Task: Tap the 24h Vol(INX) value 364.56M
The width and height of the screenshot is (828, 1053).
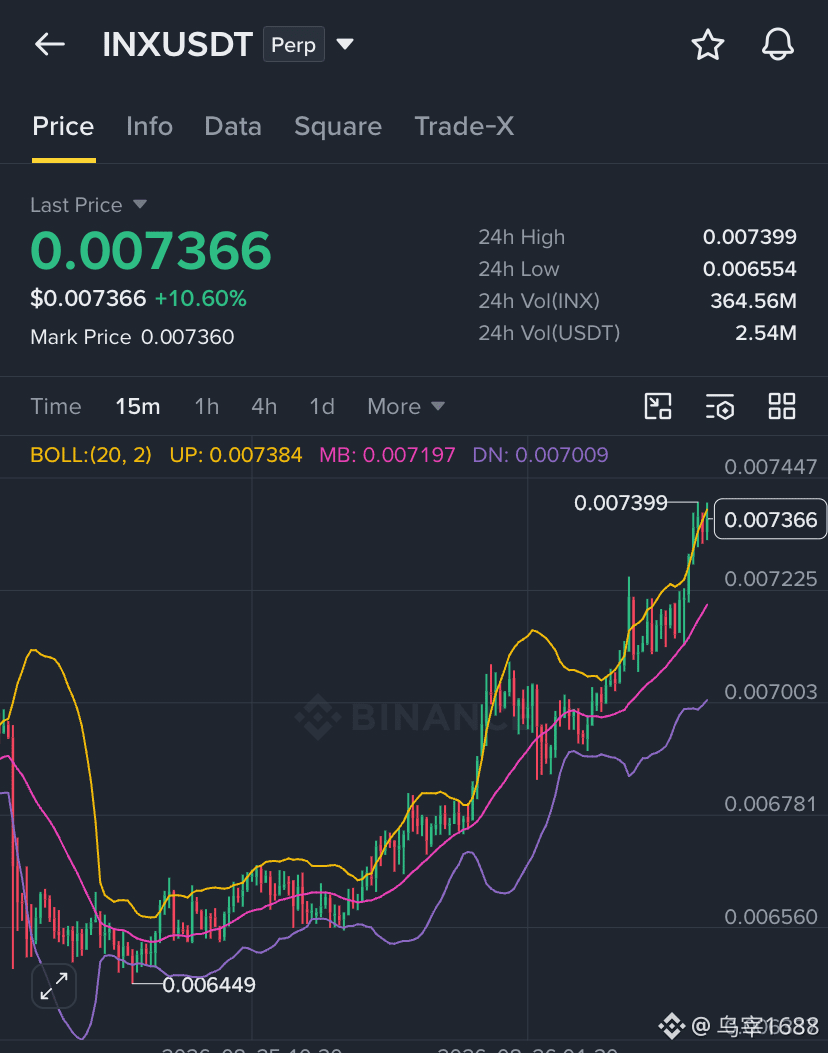Action: (x=753, y=301)
